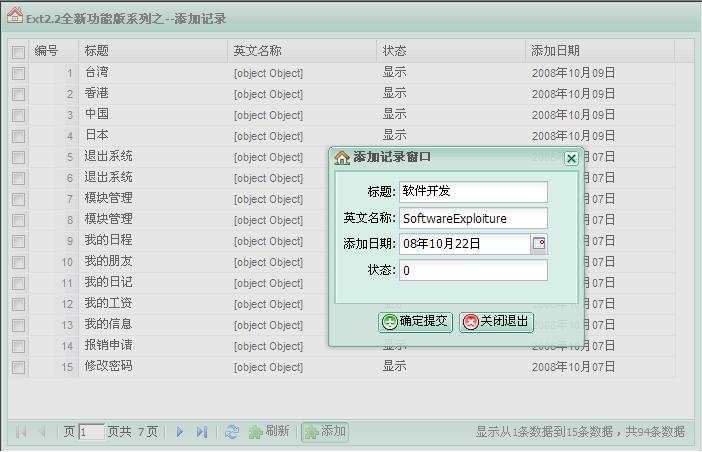Select the 报销申请 title cell

point(153,346)
